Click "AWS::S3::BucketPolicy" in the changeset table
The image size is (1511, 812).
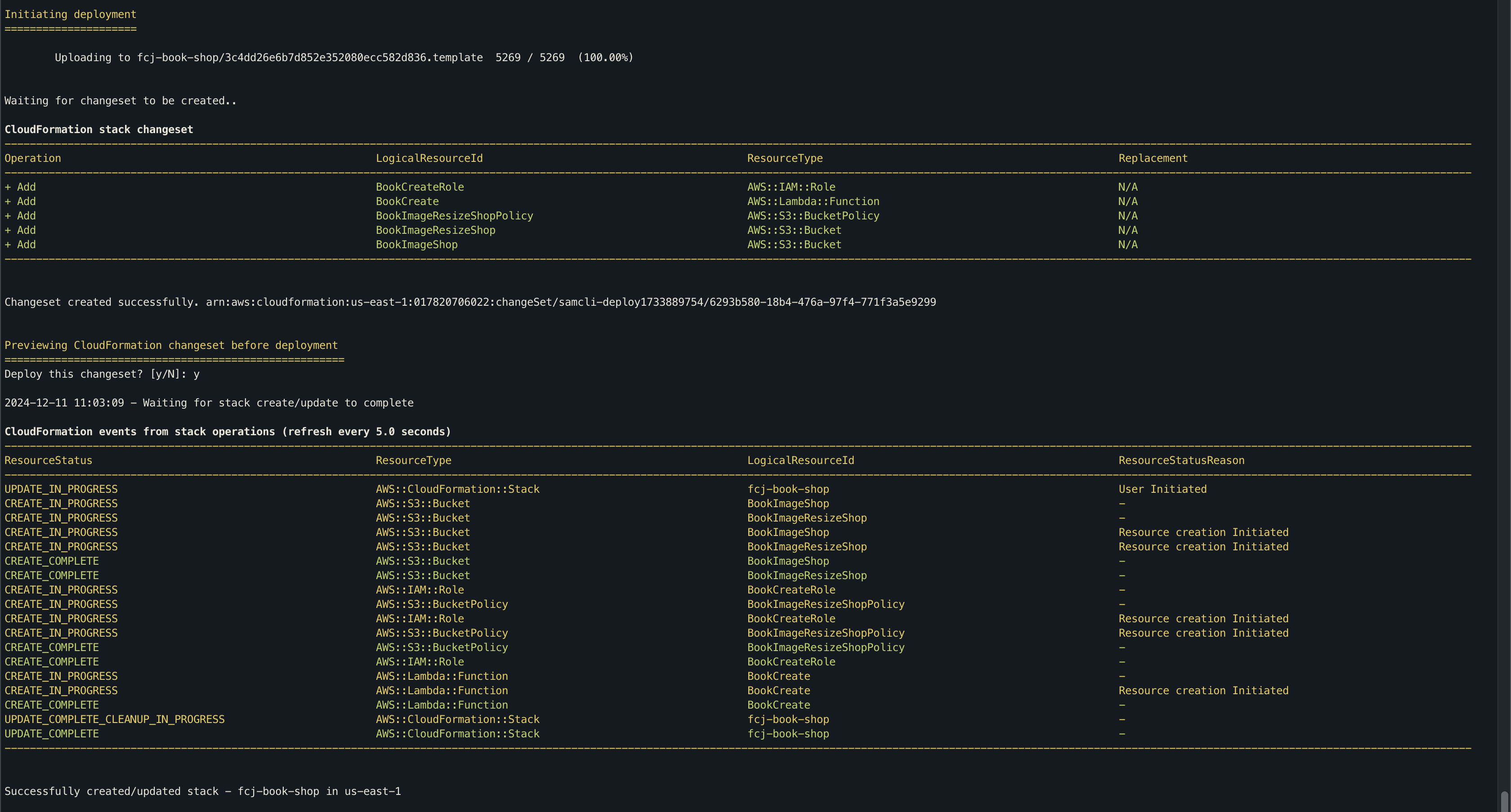813,216
